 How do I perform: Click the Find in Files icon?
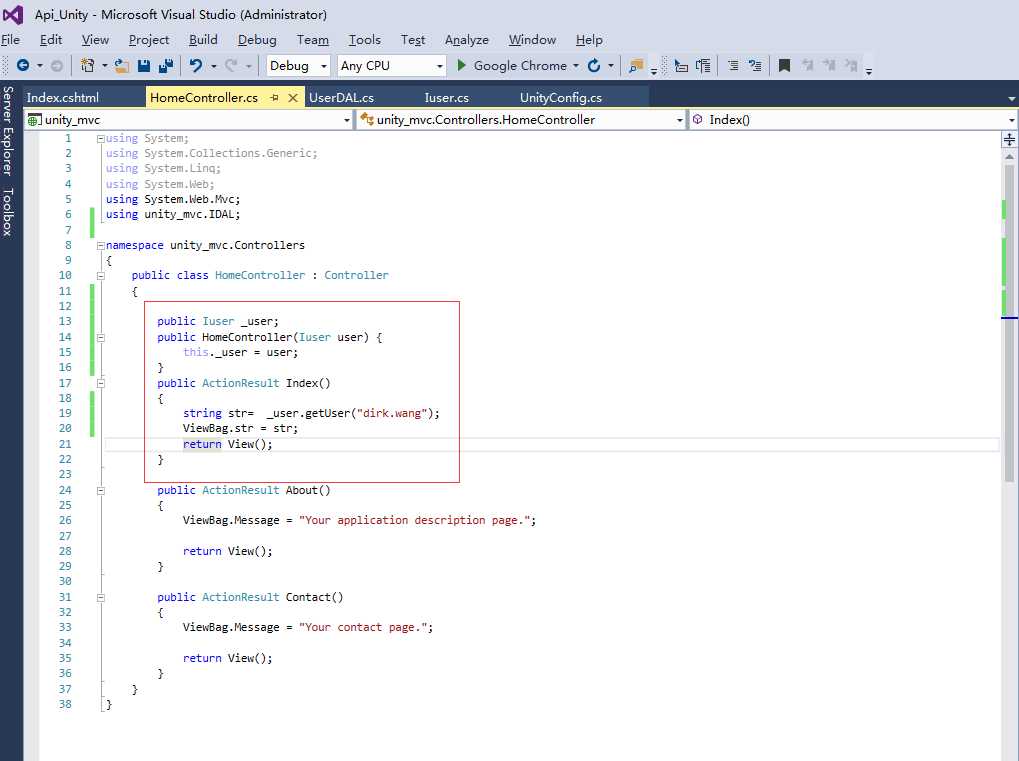point(636,65)
